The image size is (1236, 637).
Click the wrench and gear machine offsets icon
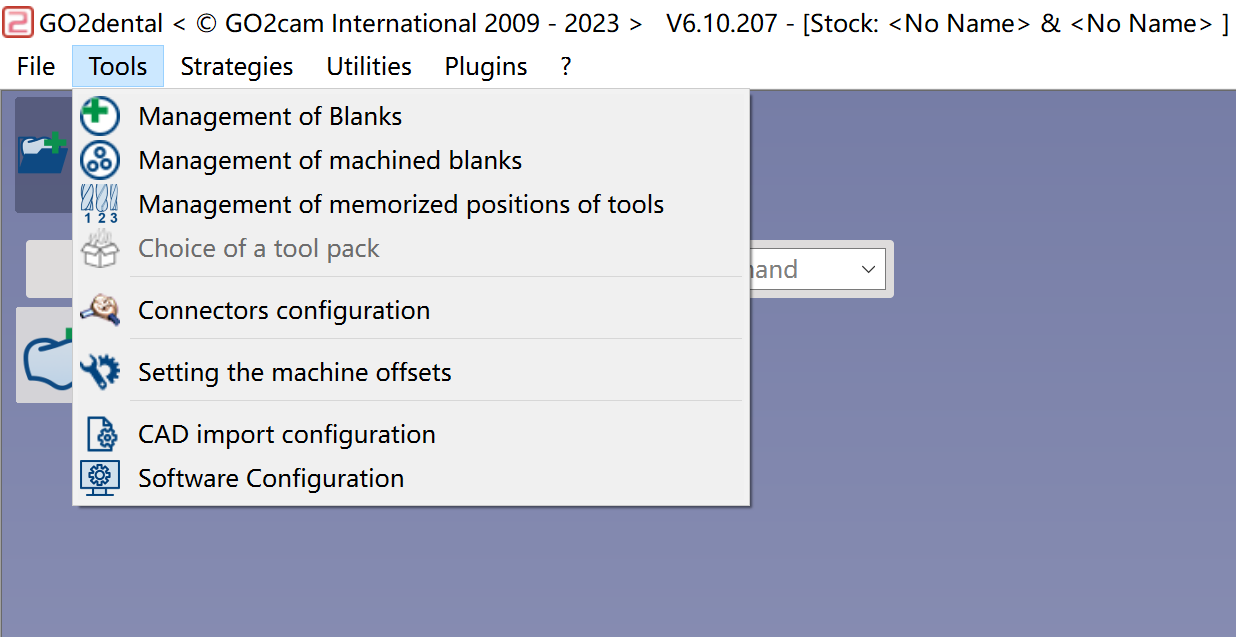[x=99, y=372]
